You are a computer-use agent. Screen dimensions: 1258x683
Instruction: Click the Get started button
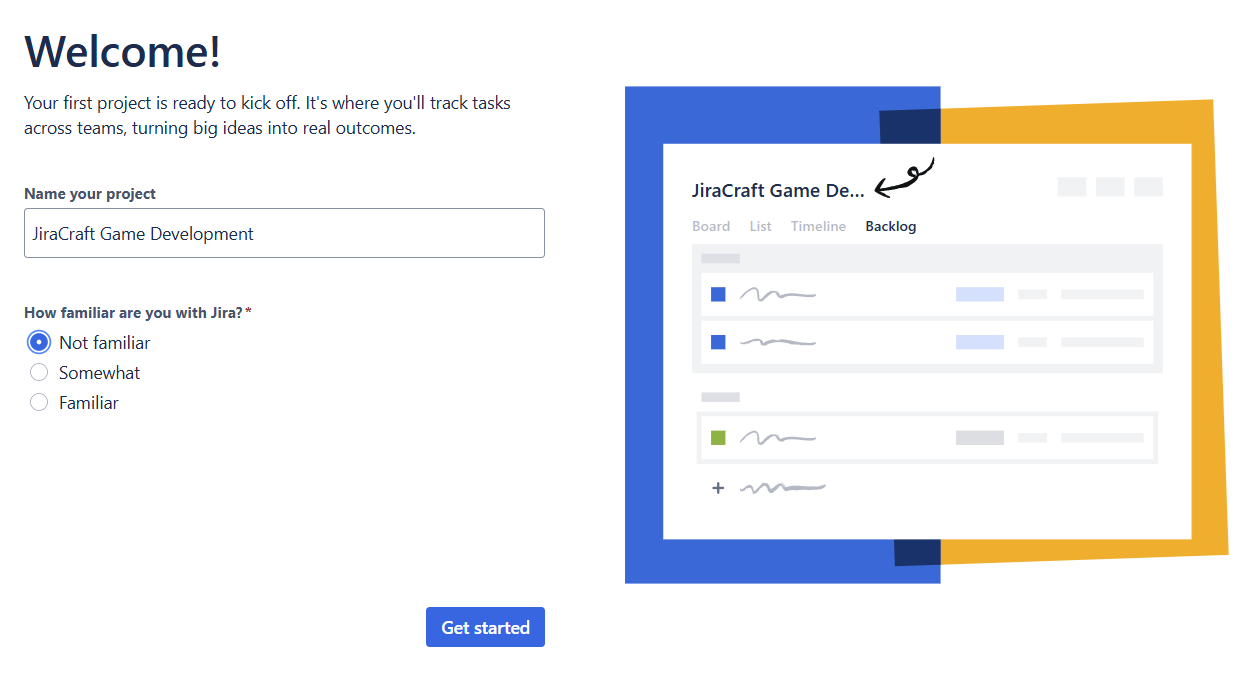485,627
